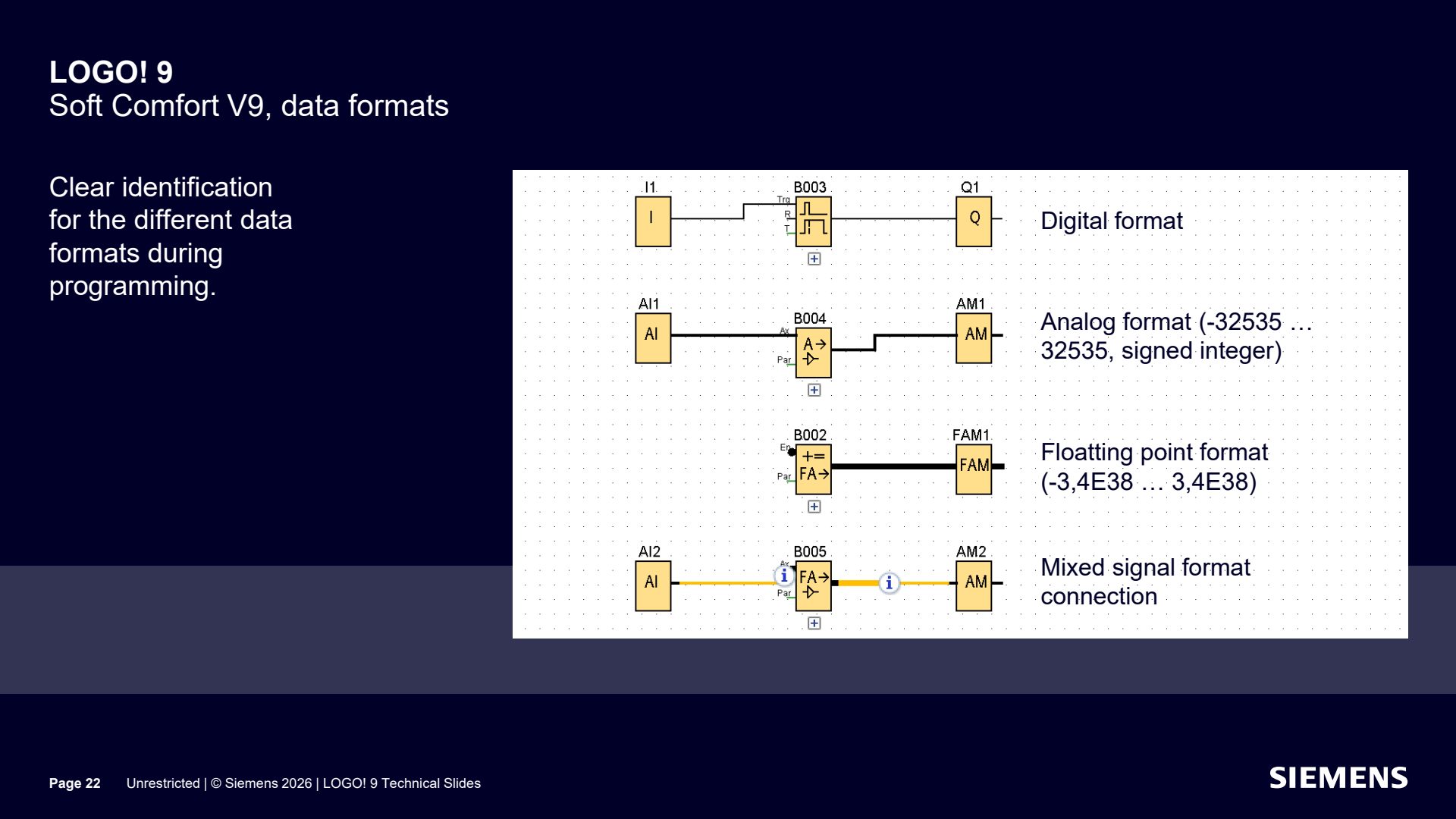The height and width of the screenshot is (819, 1456).
Task: Click the thick wire between B002 and FAM1
Action: (893, 466)
